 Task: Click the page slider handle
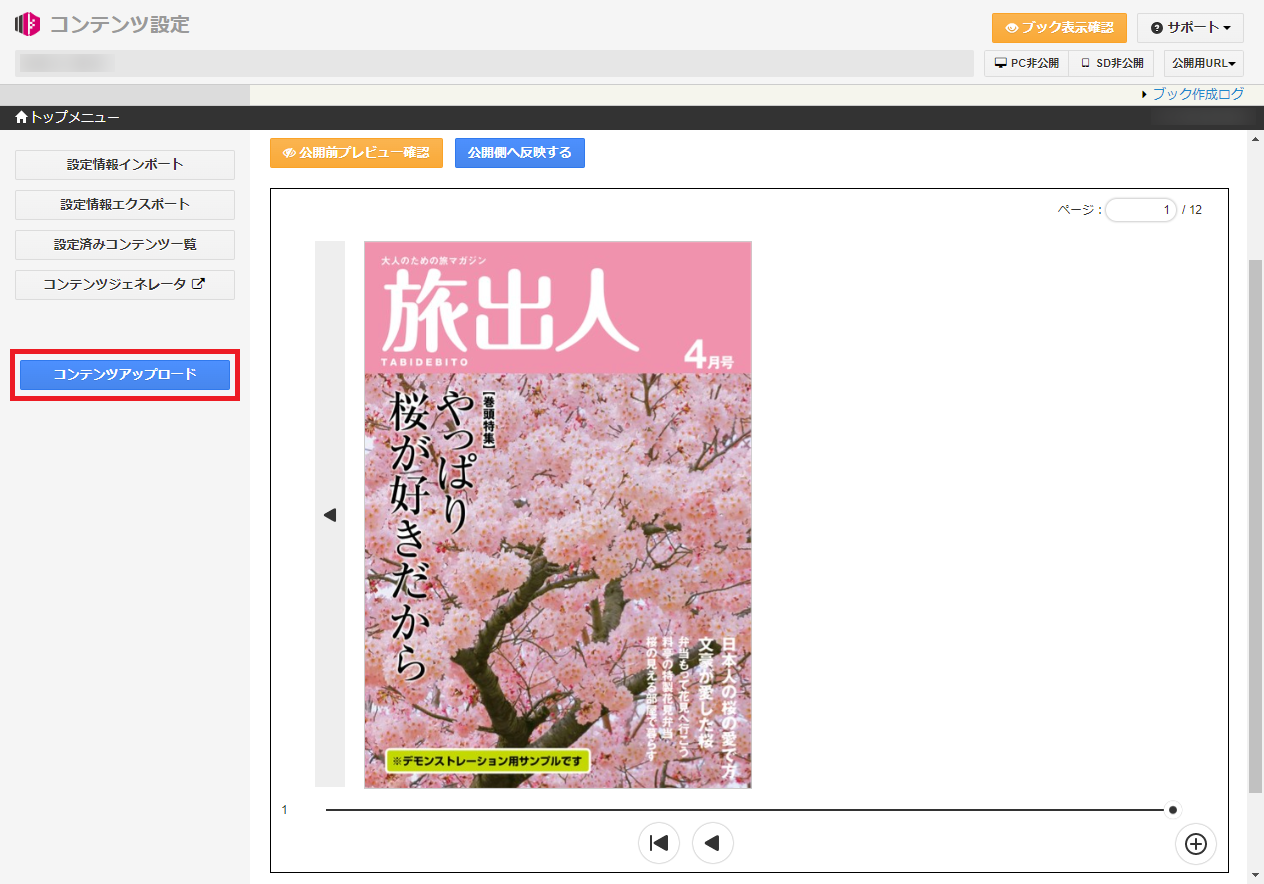(1173, 810)
